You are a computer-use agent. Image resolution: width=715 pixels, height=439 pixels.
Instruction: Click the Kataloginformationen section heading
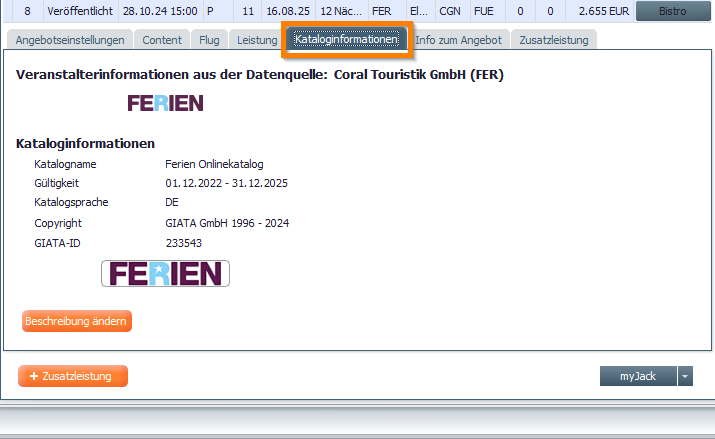click(x=85, y=144)
